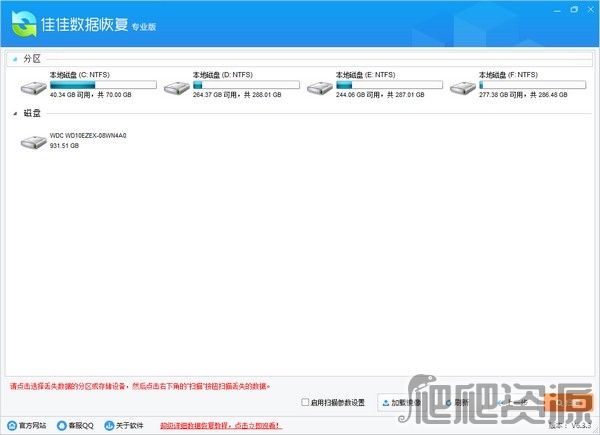Select the D: NTFS local disk icon
This screenshot has width=600, height=435.
point(177,88)
